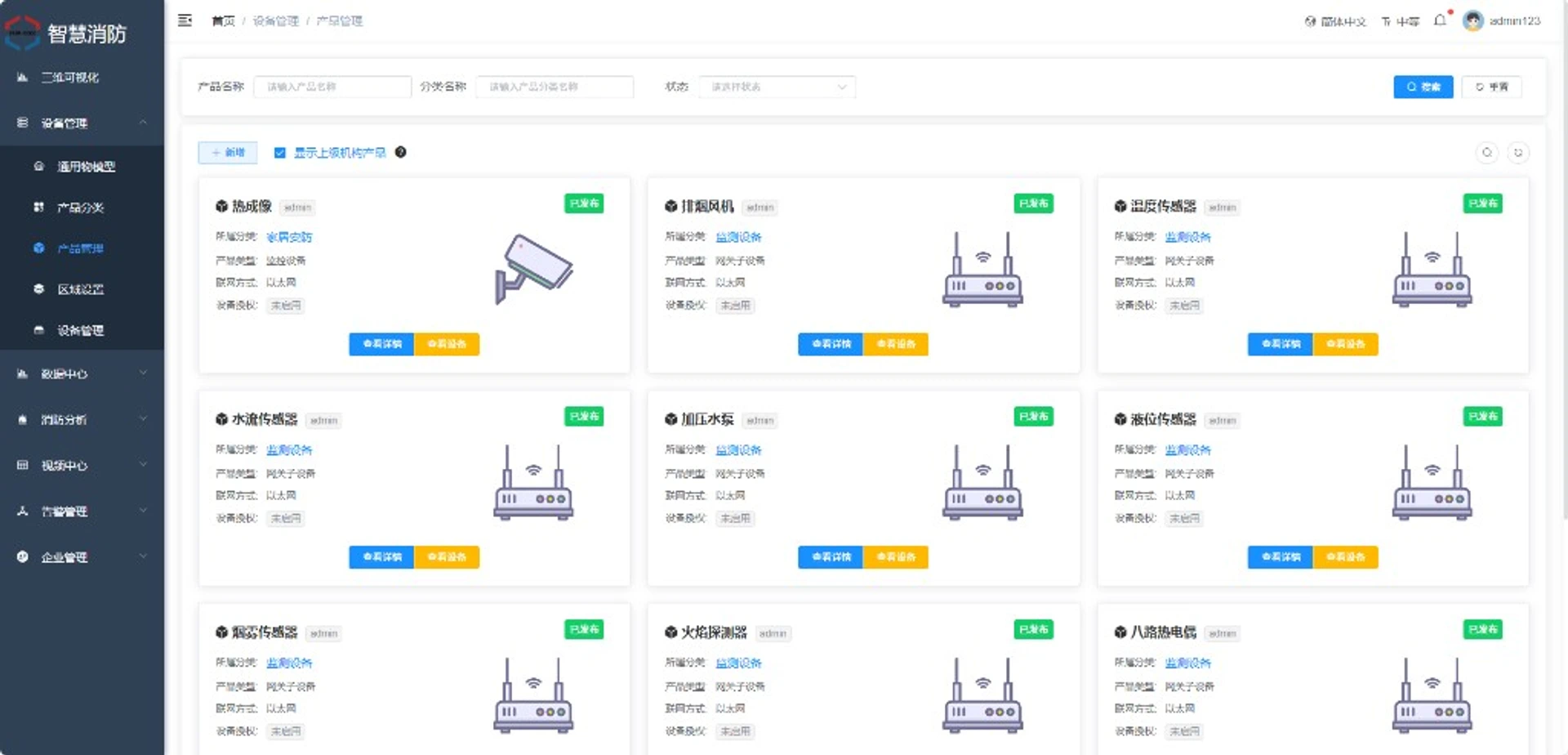Click the cube icon beside 烟雾传感器
Viewport: 1568px width, 755px height.
(x=221, y=632)
